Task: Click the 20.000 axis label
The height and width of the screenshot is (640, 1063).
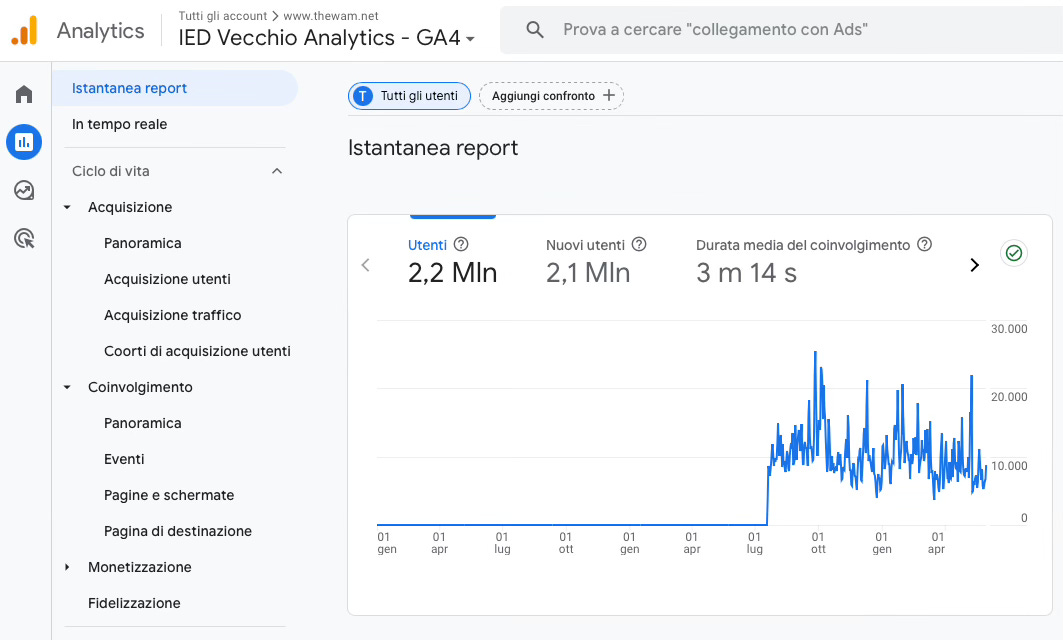Action: (1009, 397)
